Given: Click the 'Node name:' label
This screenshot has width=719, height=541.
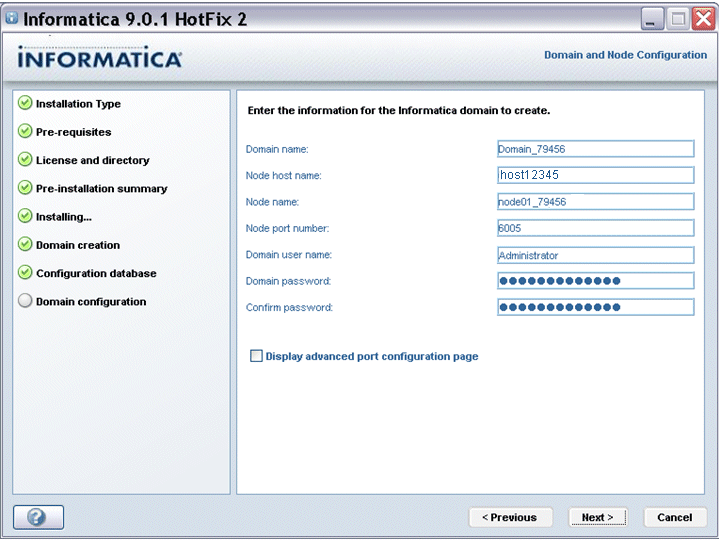Looking at the screenshot, I should pos(272,202).
